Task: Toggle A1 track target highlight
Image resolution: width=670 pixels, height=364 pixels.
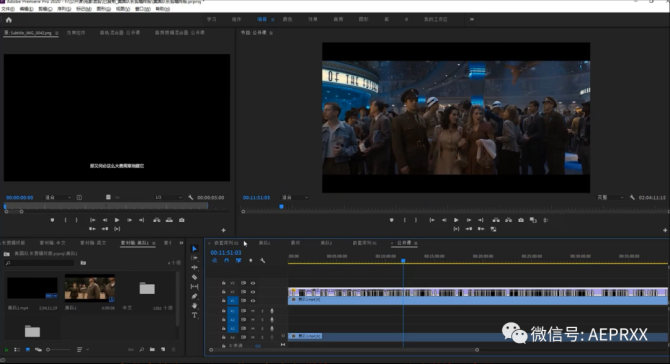Action: point(232,311)
